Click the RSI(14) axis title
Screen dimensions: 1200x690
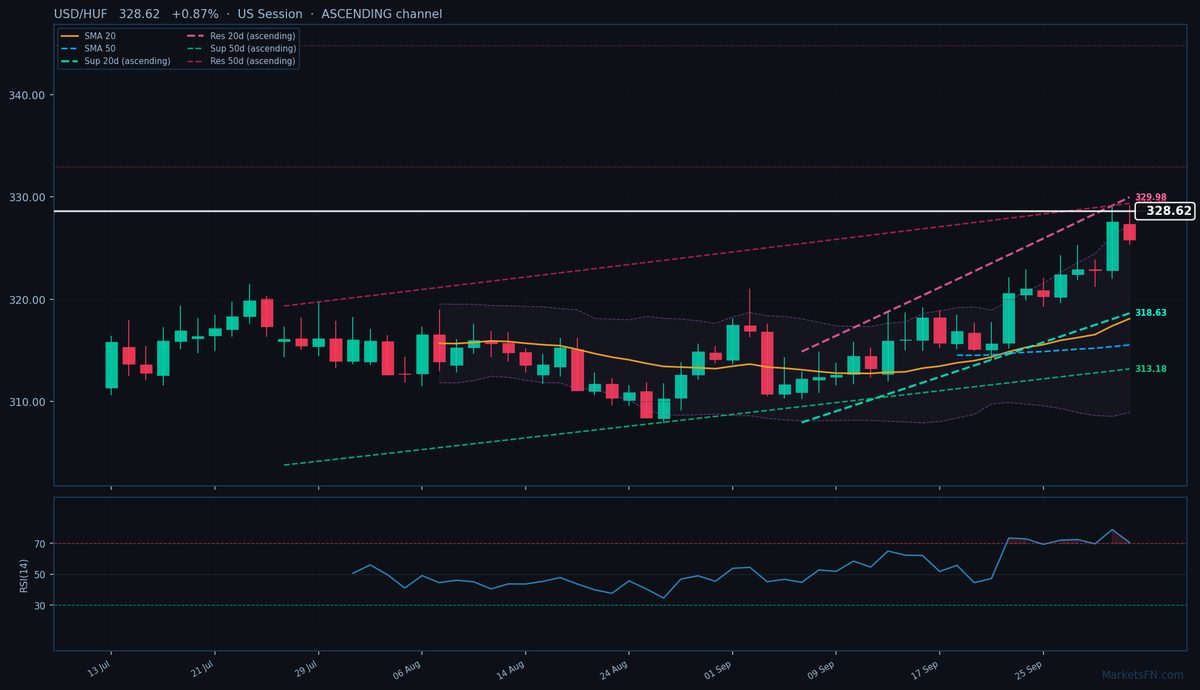22,575
